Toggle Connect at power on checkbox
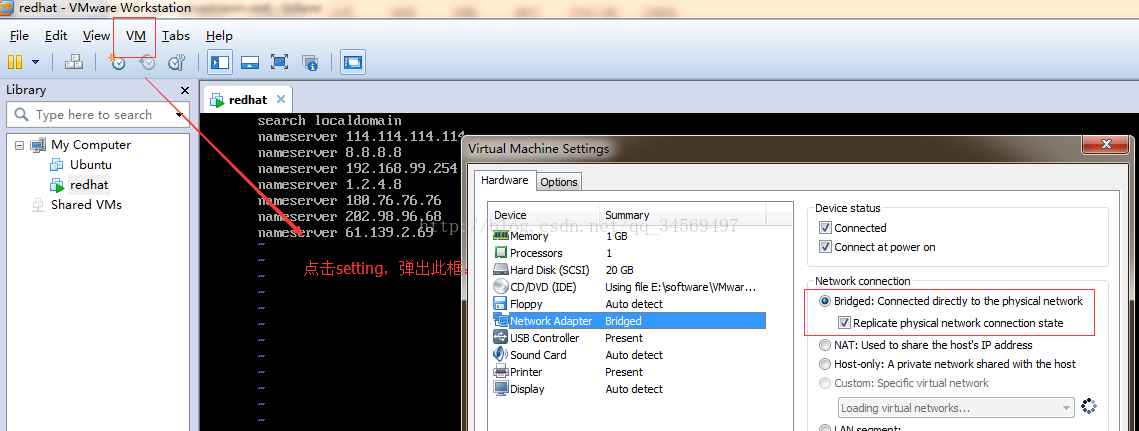1139x431 pixels. tap(825, 247)
